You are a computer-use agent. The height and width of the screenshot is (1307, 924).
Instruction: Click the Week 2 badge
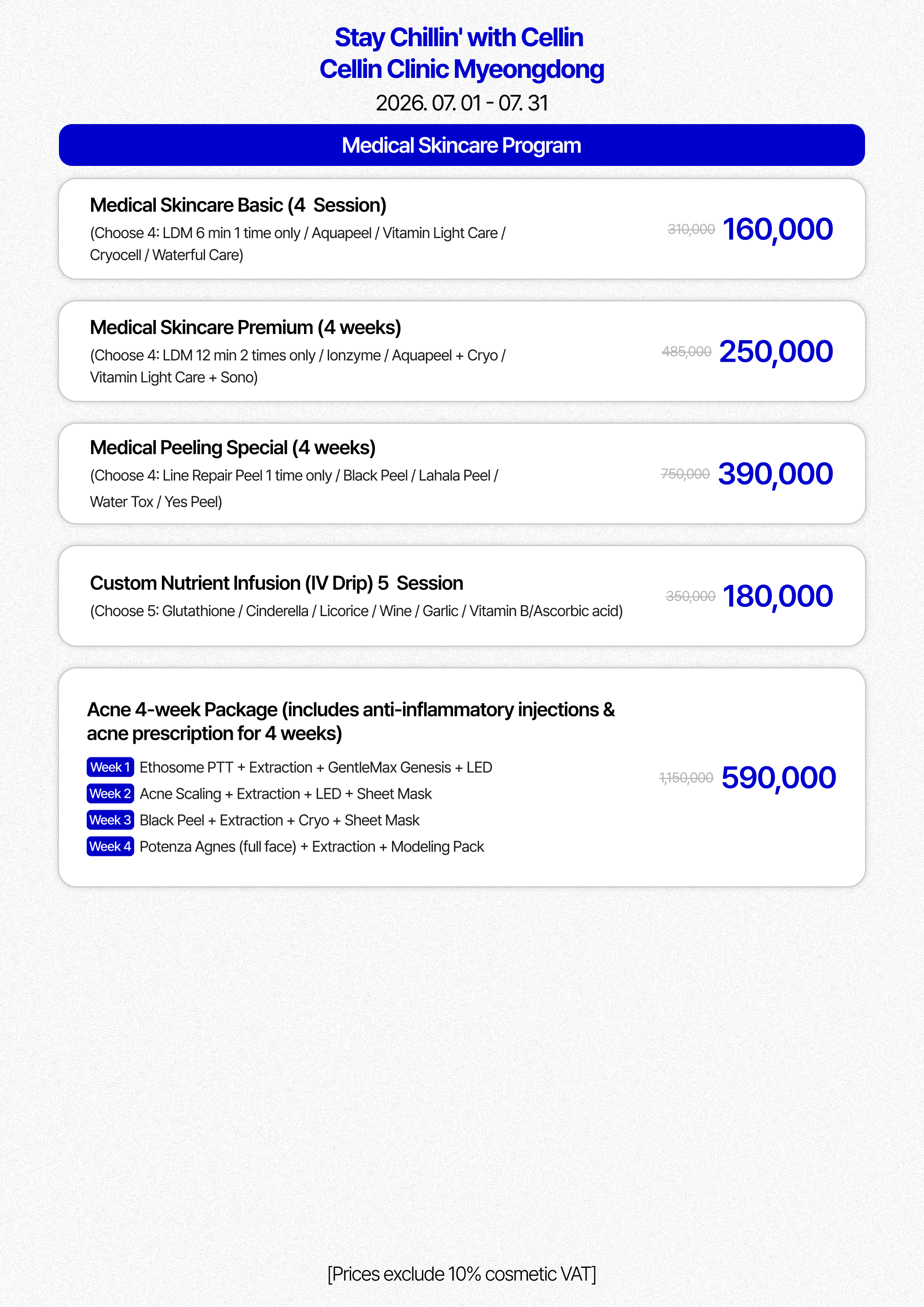point(110,793)
